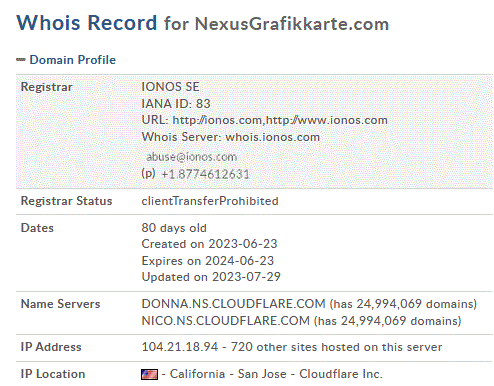This screenshot has width=494, height=386.
Task: Click the DONNA.NS.CLOUDFLARE.COM name server
Action: (233, 304)
